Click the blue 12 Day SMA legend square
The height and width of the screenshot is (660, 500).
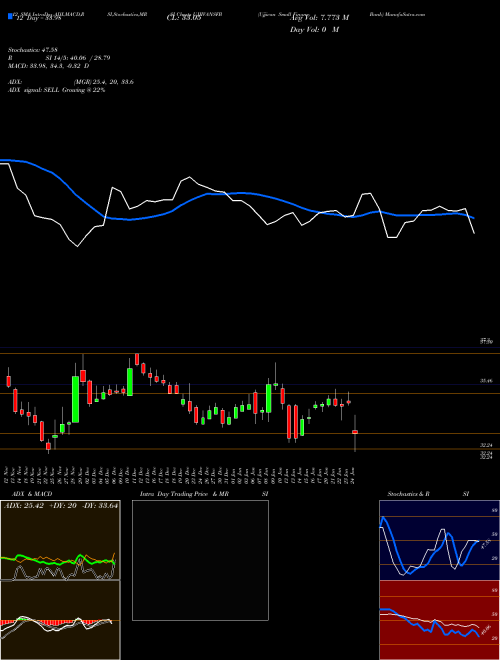tap(10, 17)
